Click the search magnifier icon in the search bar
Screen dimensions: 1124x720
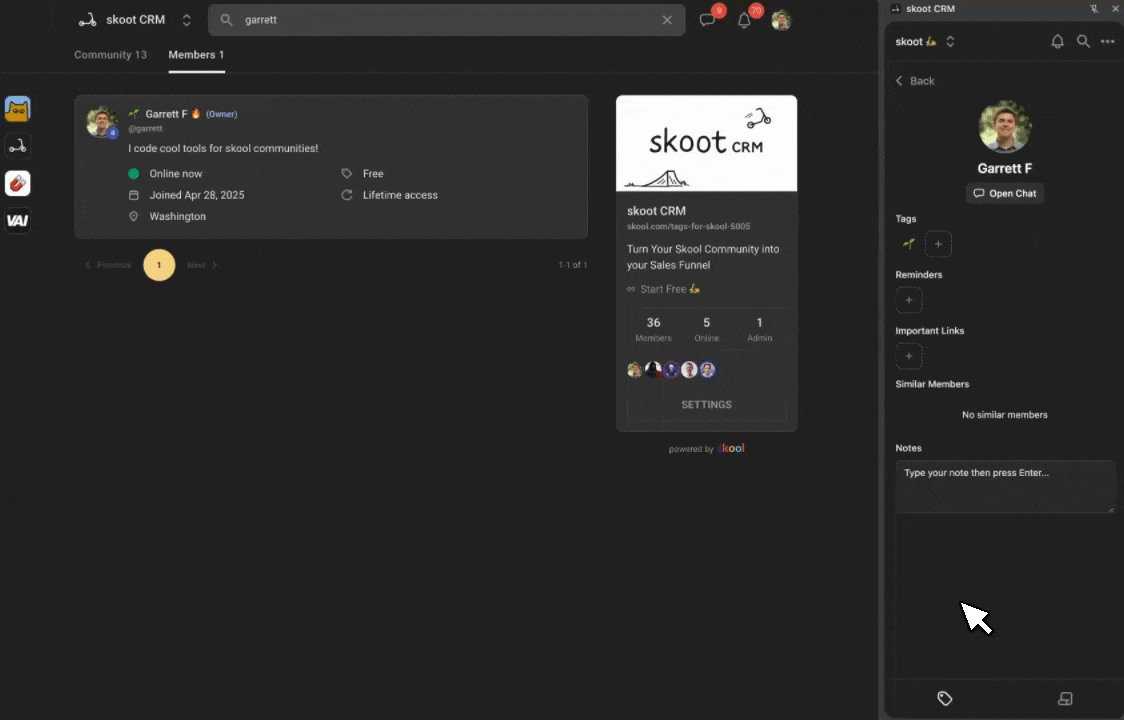[227, 20]
